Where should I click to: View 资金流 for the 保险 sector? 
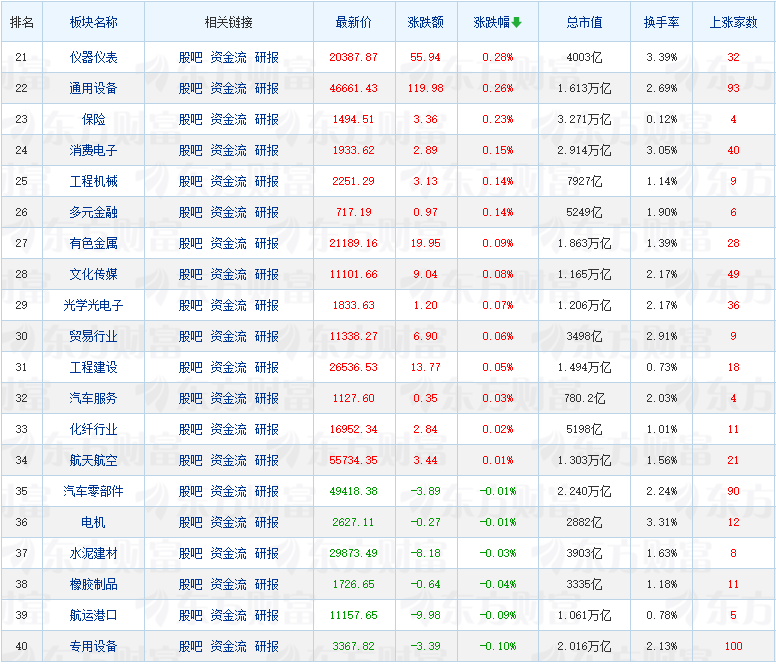[228, 119]
